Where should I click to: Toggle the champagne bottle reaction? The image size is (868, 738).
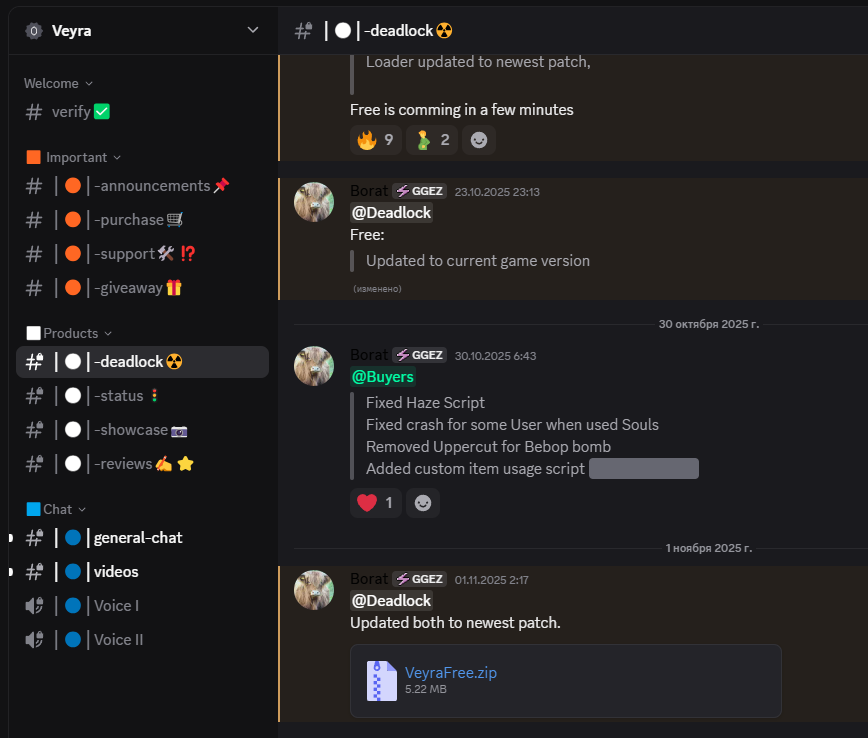tap(432, 140)
